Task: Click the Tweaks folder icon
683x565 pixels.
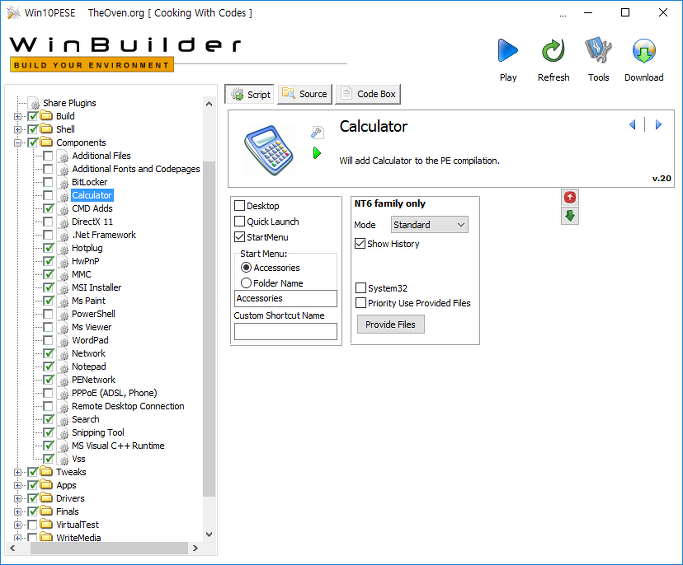Action: (x=46, y=471)
